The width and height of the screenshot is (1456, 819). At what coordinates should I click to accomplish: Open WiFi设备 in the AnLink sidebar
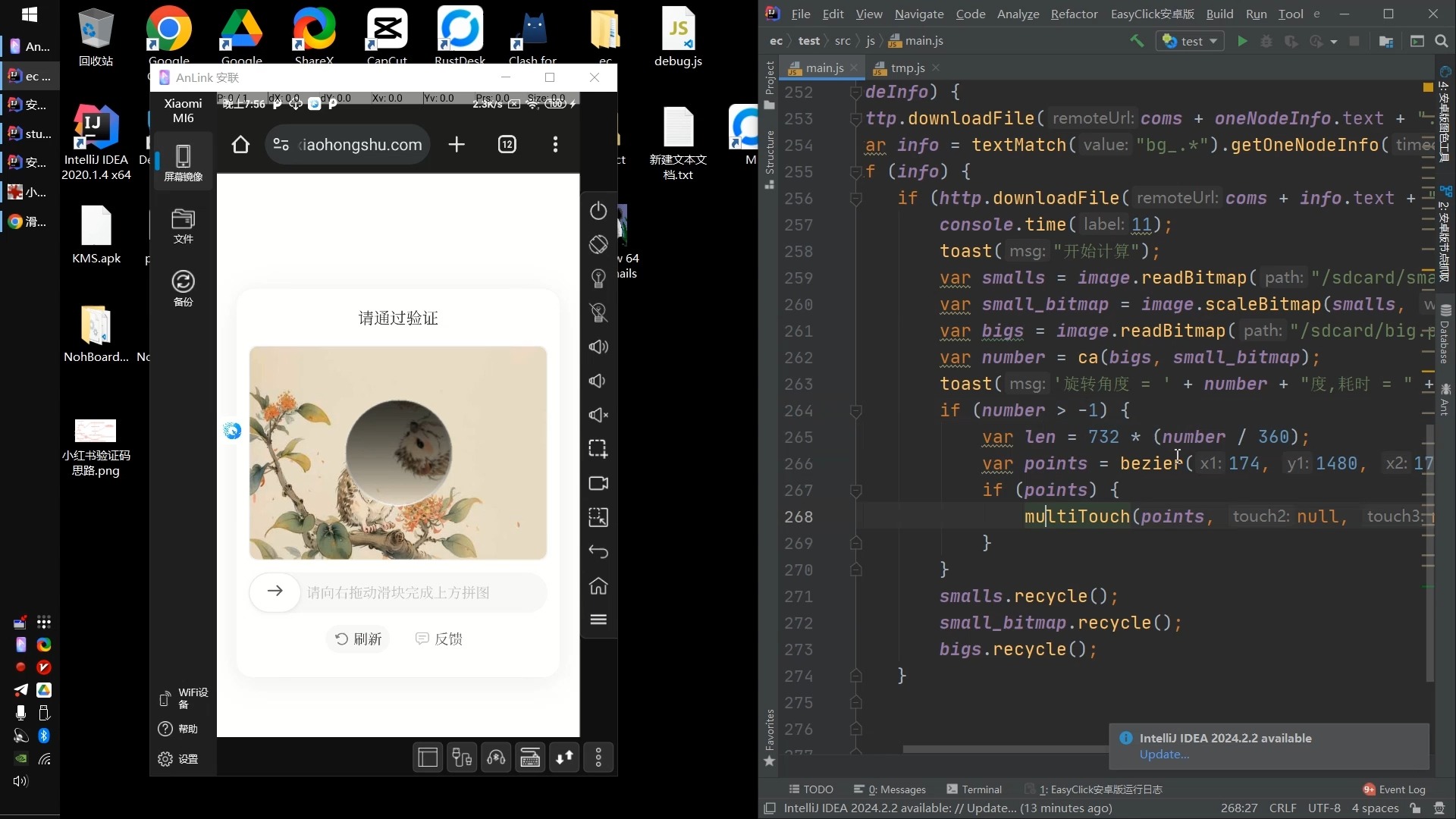tap(183, 698)
